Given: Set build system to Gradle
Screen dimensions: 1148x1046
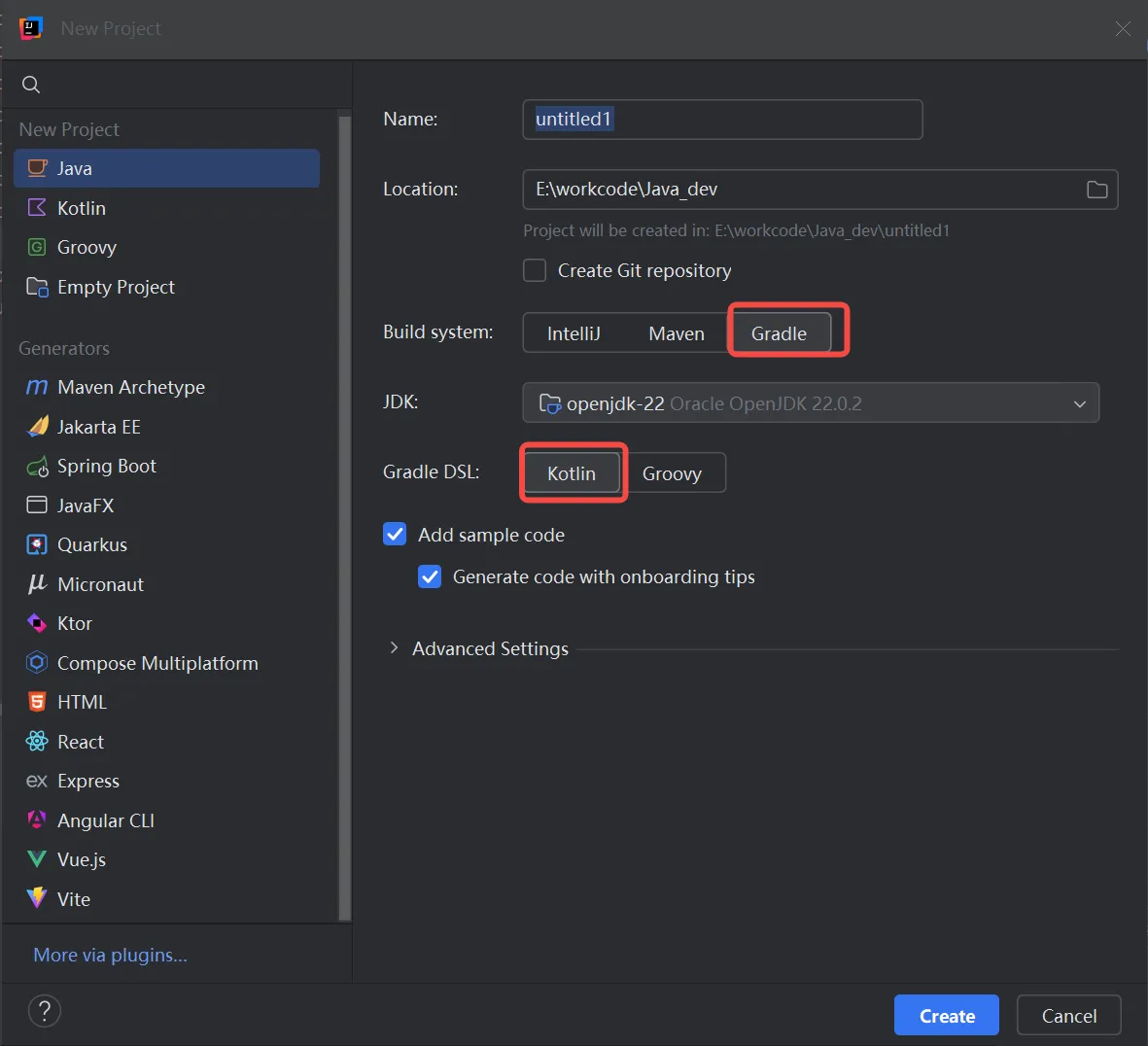Looking at the screenshot, I should pos(779,333).
